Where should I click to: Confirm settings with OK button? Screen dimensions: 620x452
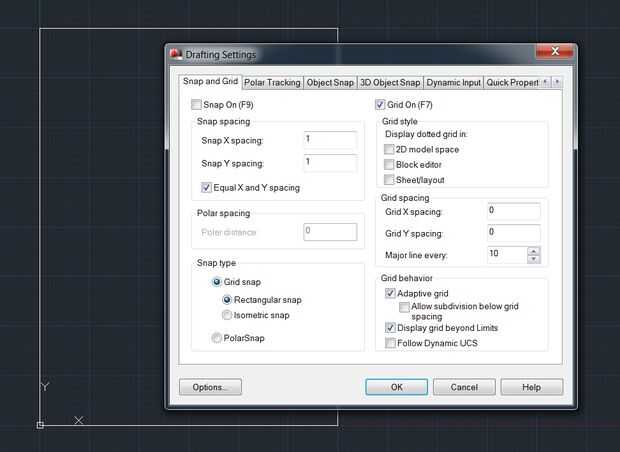[397, 387]
